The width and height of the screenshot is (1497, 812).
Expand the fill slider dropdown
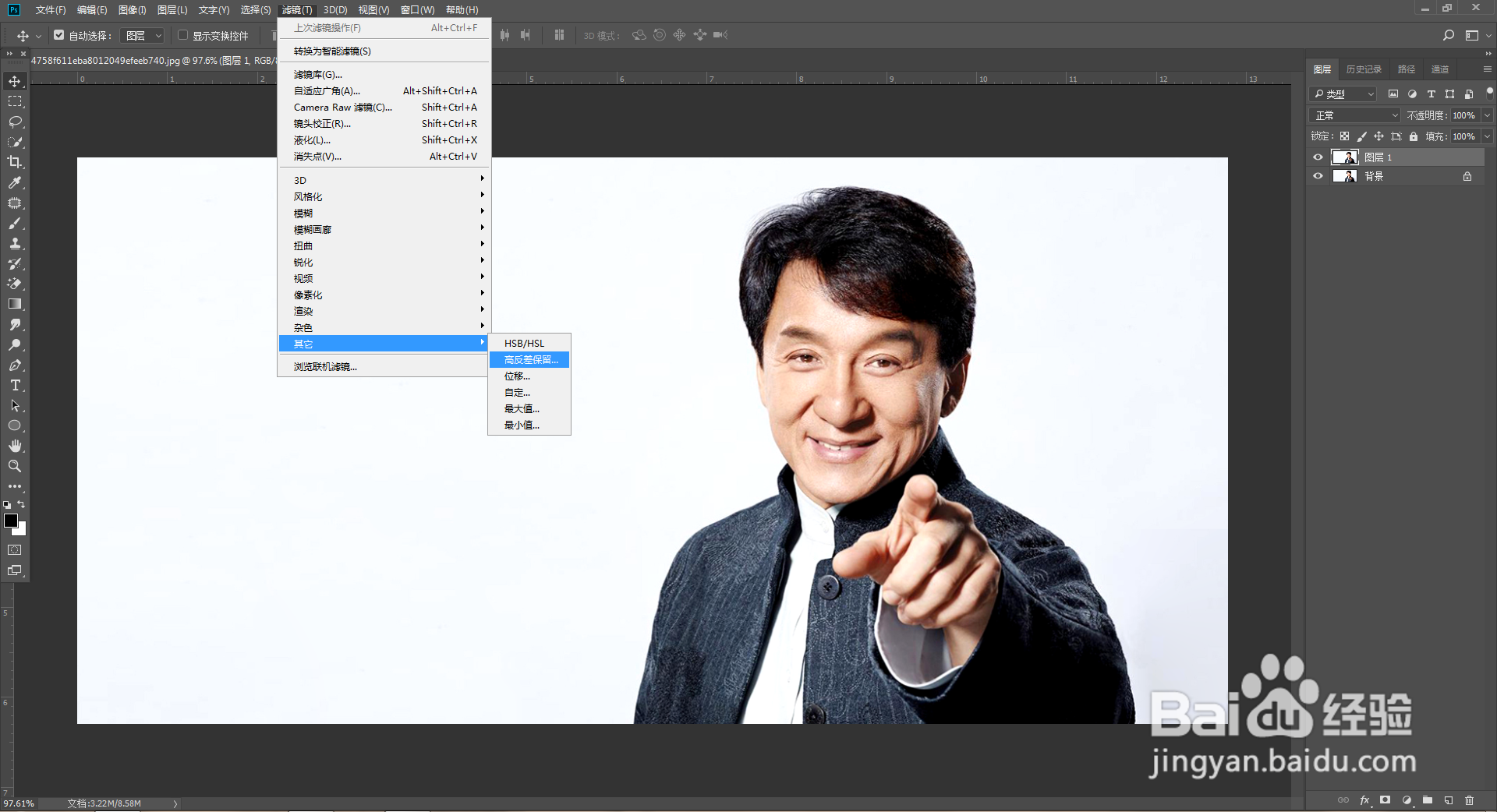tap(1487, 136)
